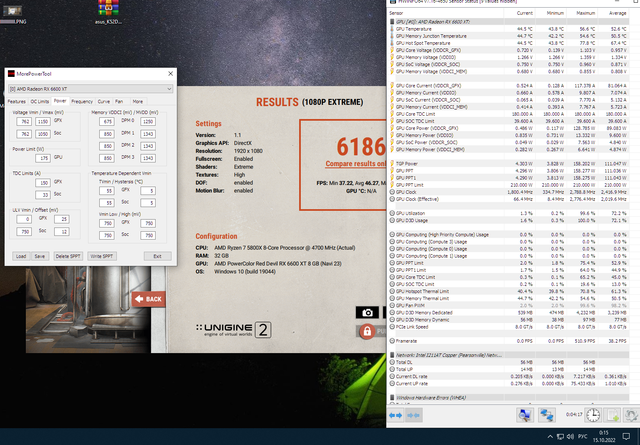Click the Delete SPPT button
The image size is (640, 445).
tap(68, 256)
